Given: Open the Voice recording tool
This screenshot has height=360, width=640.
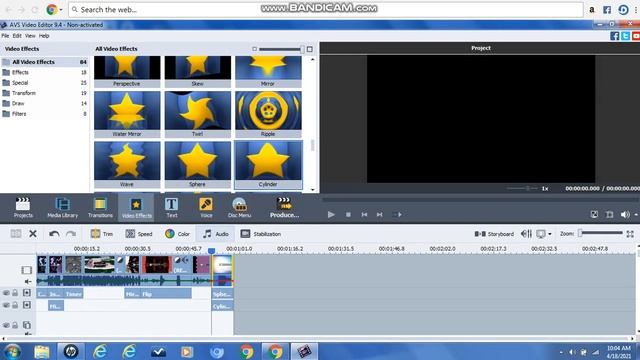Looking at the screenshot, I should tap(206, 208).
